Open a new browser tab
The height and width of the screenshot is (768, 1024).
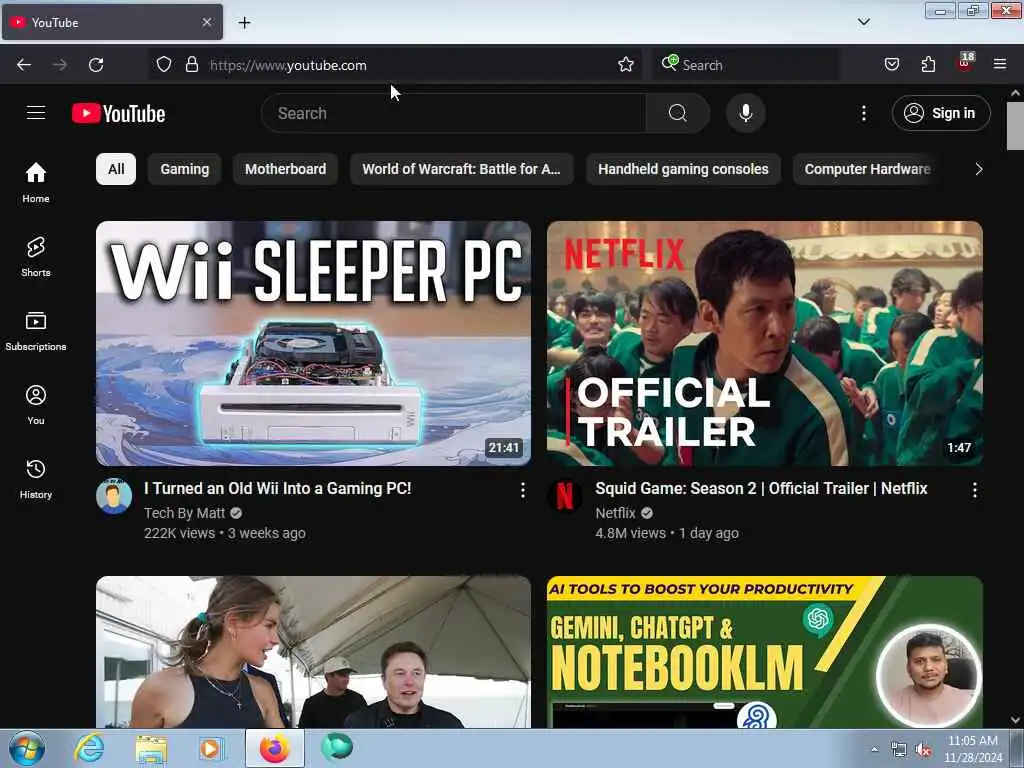244,23
